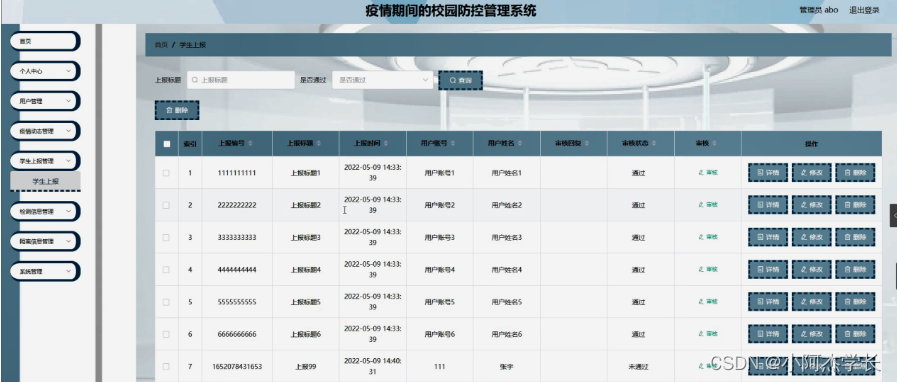Click 用户账号3 cell
The height and width of the screenshot is (382, 897).
point(439,237)
